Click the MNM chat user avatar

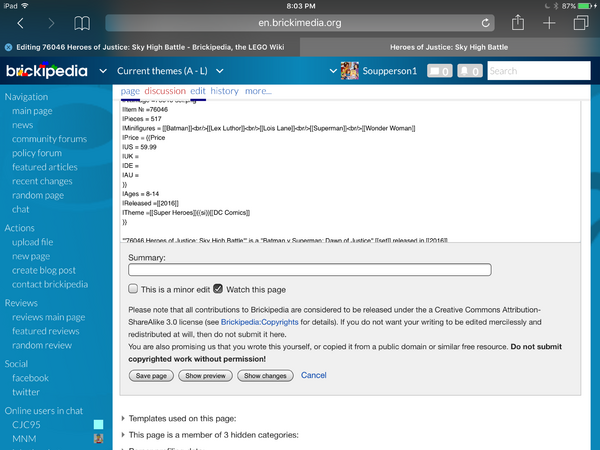(x=98, y=439)
